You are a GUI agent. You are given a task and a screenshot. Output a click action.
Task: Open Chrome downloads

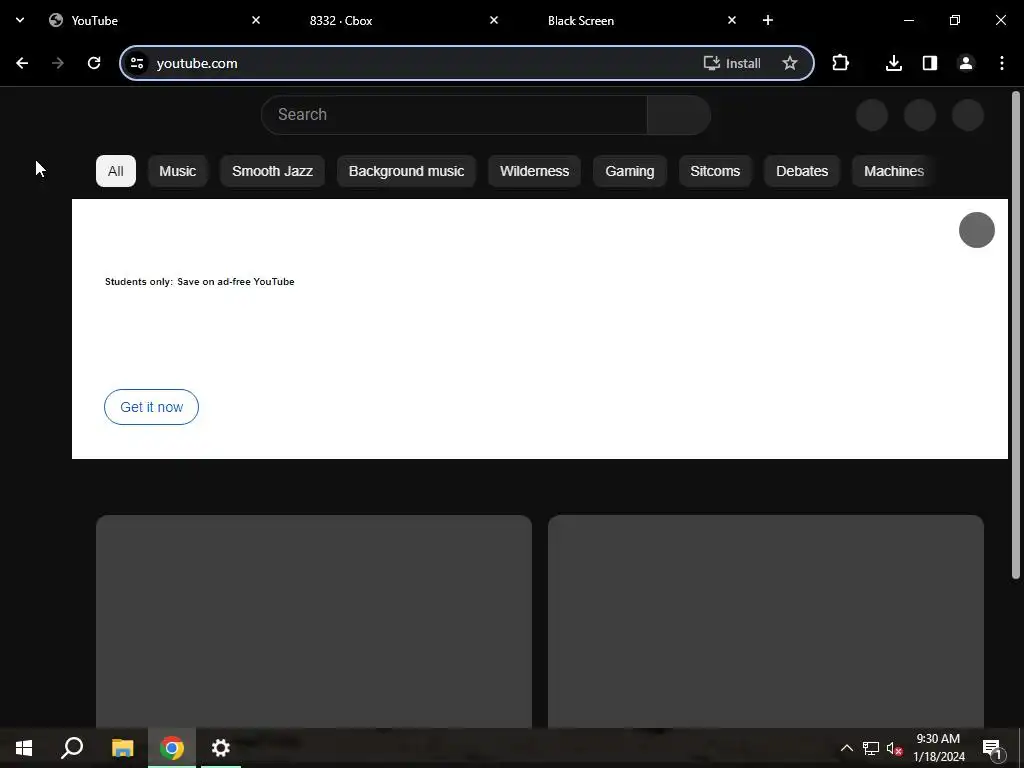894,63
